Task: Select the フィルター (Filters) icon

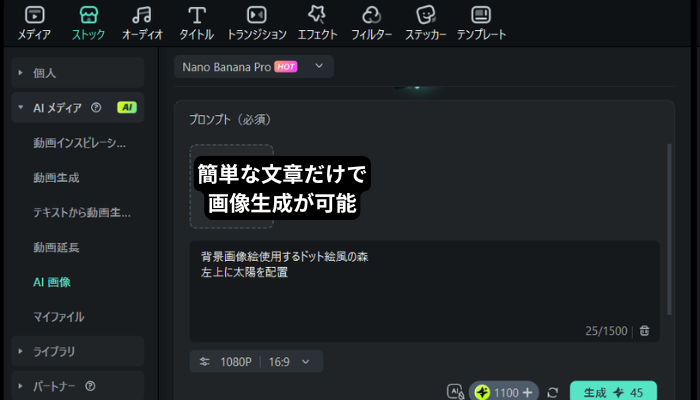Action: pos(372,22)
